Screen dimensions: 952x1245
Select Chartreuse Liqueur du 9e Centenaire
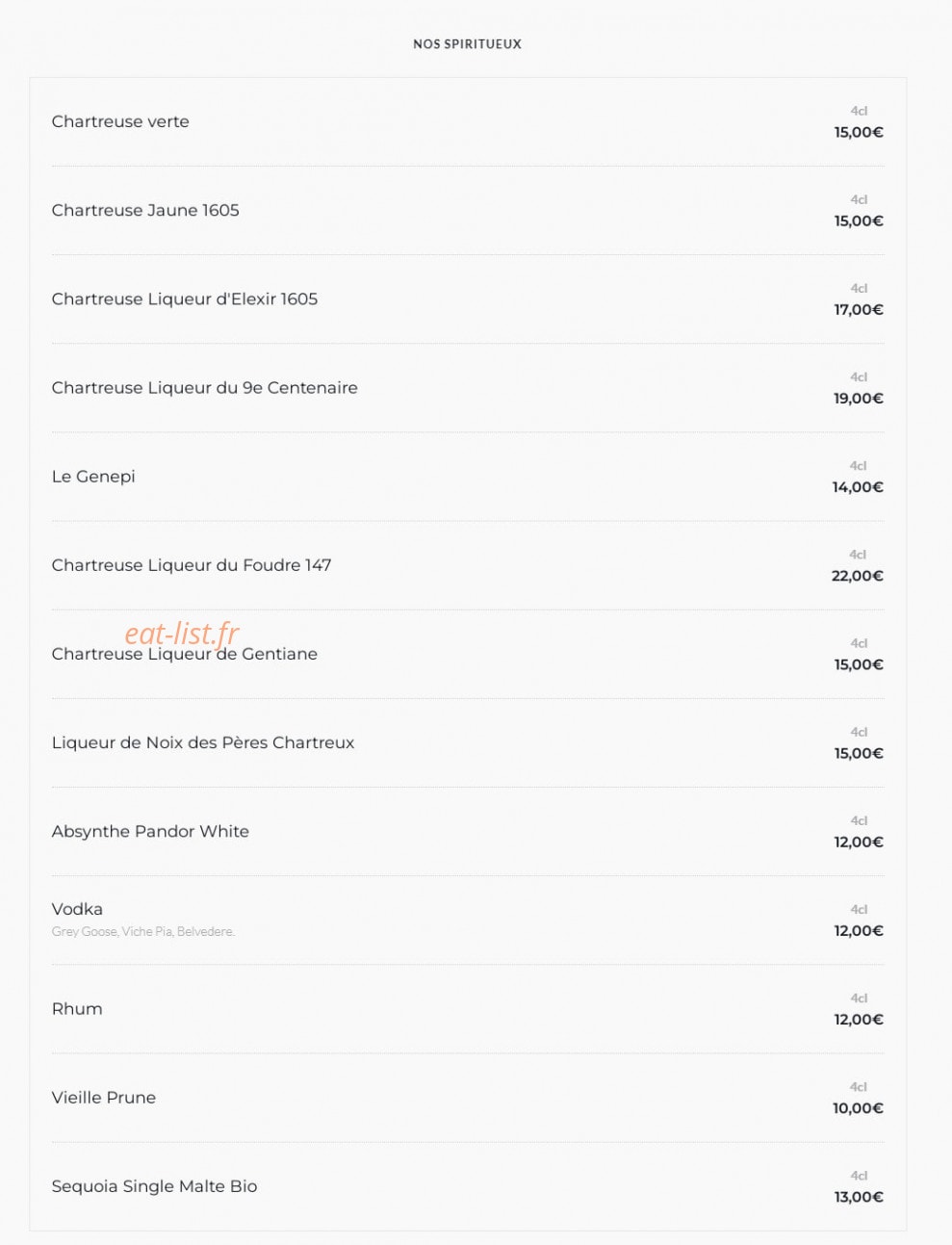click(205, 387)
